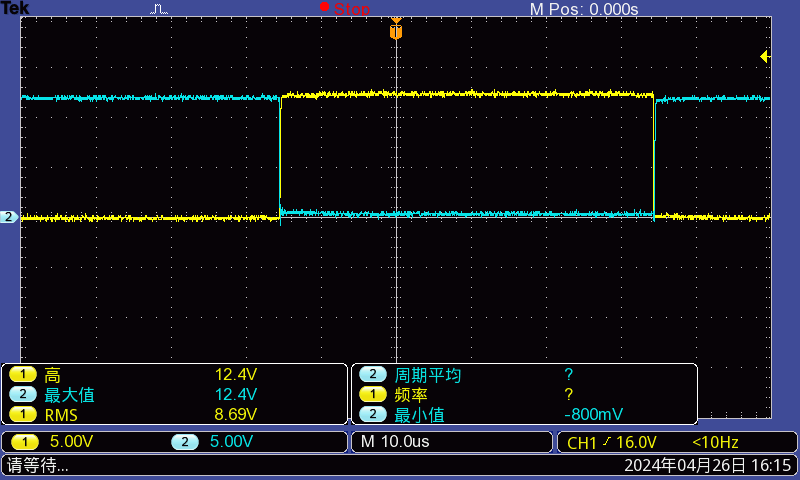This screenshot has width=800, height=480.
Task: Click the trigger waveform icon at top
Action: pyautogui.click(x=159, y=9)
